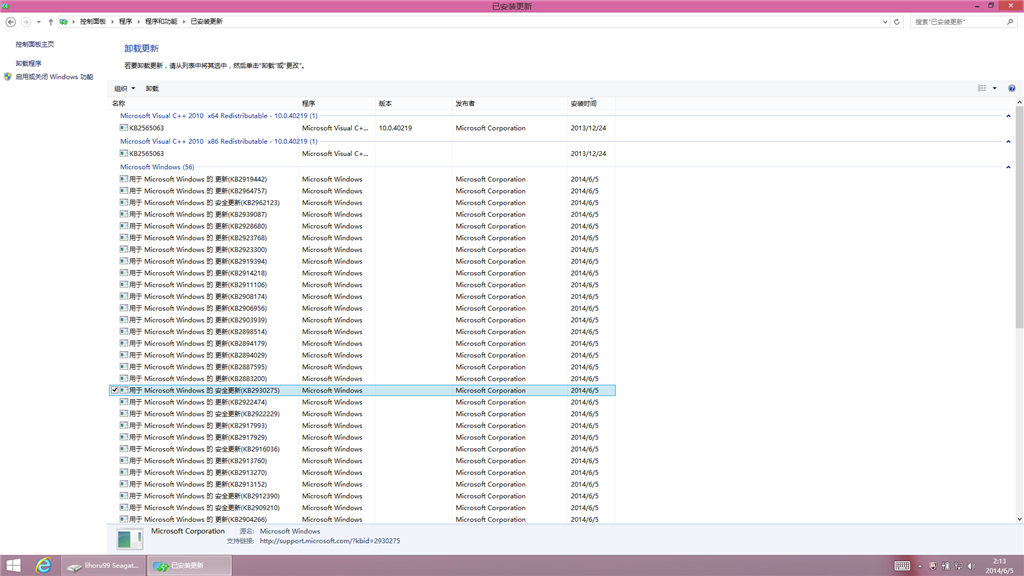The height and width of the screenshot is (576, 1024).
Task: Click the scrollbar down arrow
Action: (x=1019, y=519)
